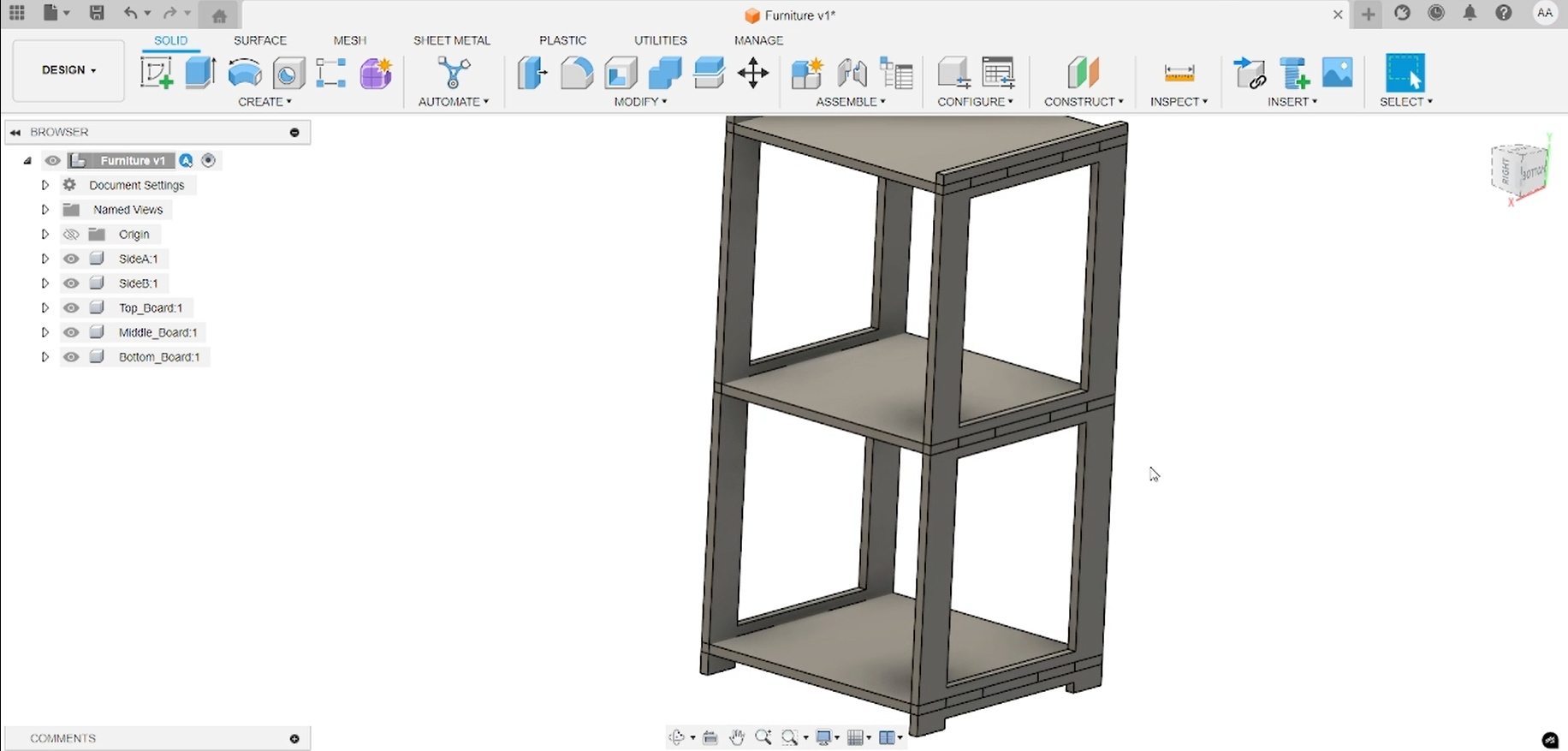Select the Insert McMaster-Carr Component tool
The image size is (1568, 751).
[x=1294, y=73]
